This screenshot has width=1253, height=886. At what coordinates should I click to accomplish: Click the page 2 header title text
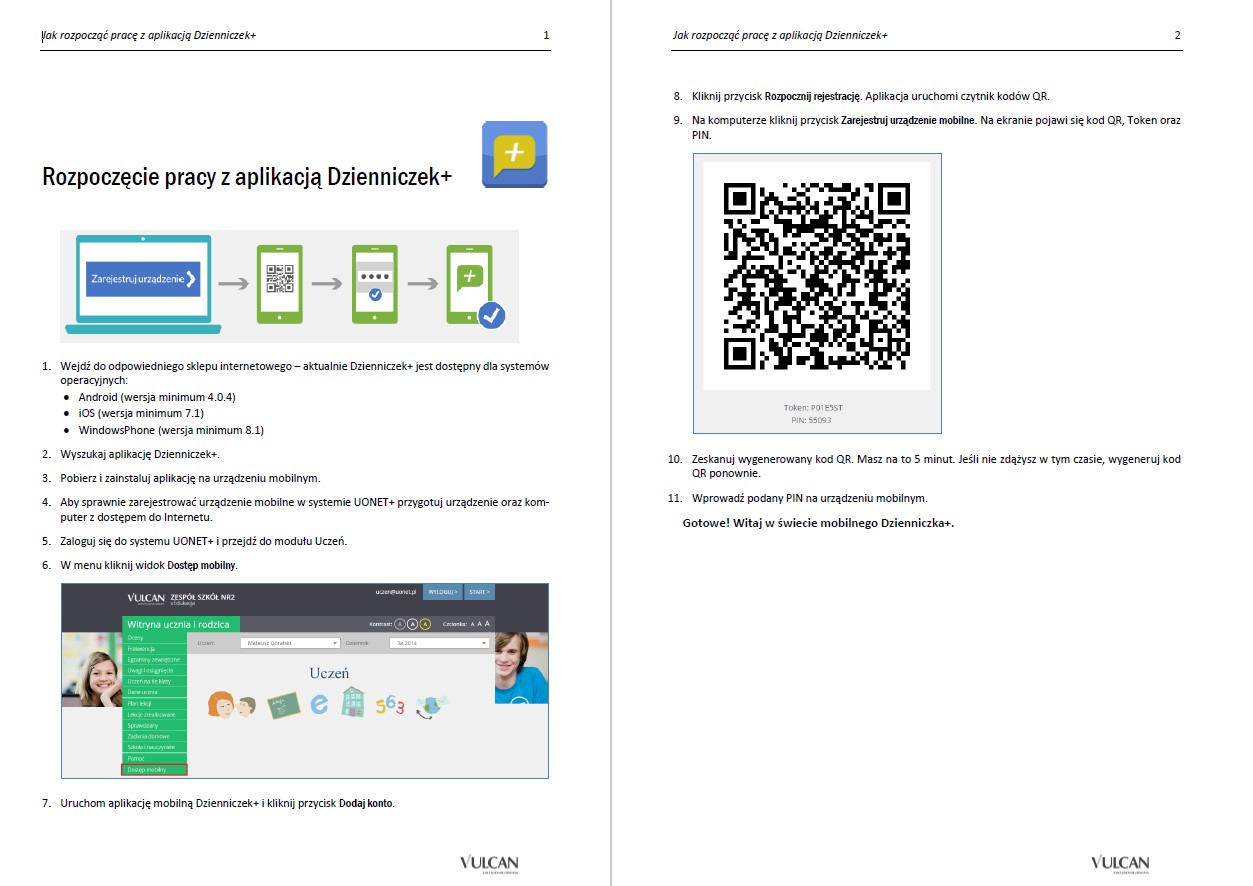[780, 35]
